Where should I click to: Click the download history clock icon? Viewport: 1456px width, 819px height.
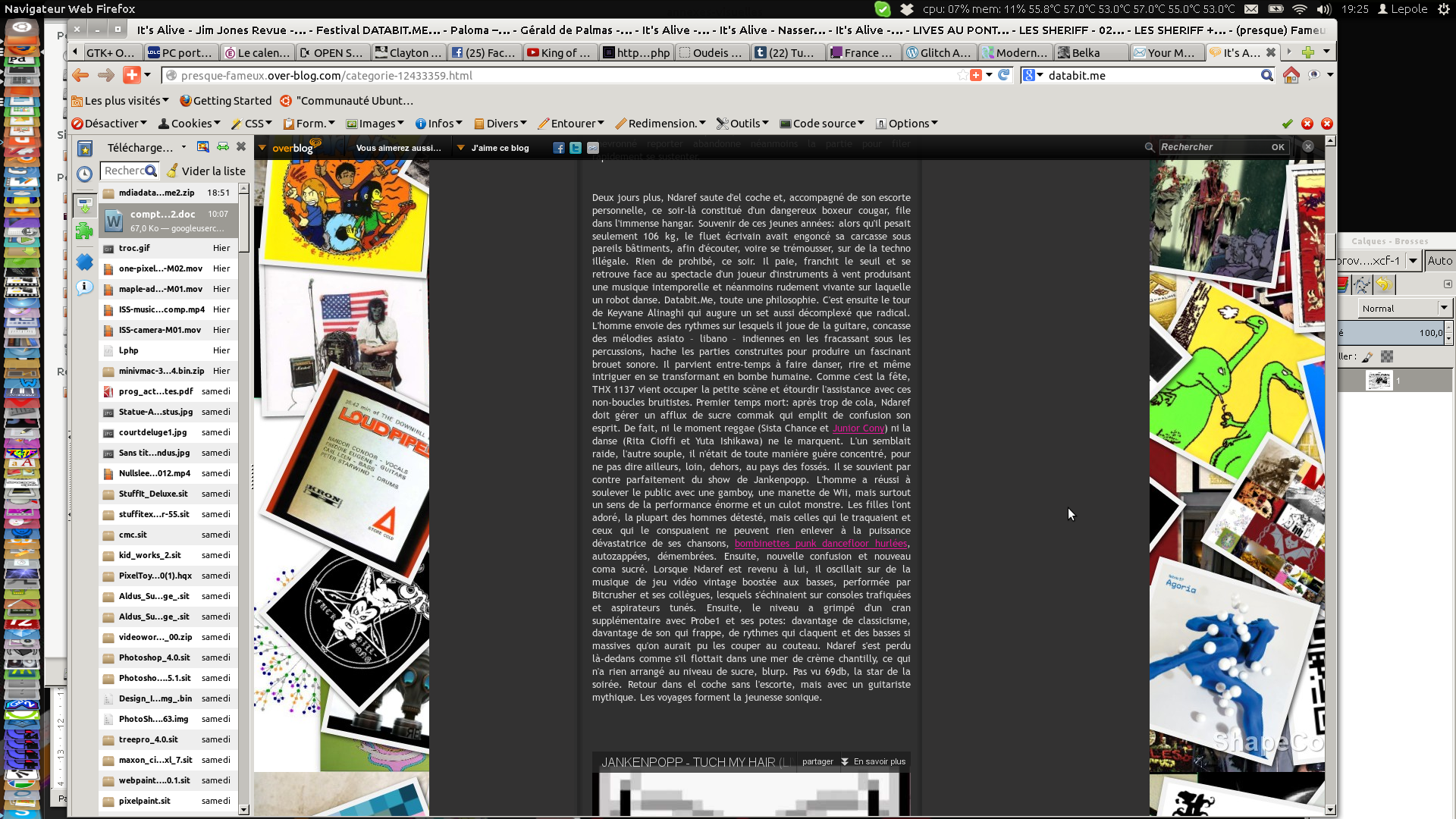(x=84, y=174)
